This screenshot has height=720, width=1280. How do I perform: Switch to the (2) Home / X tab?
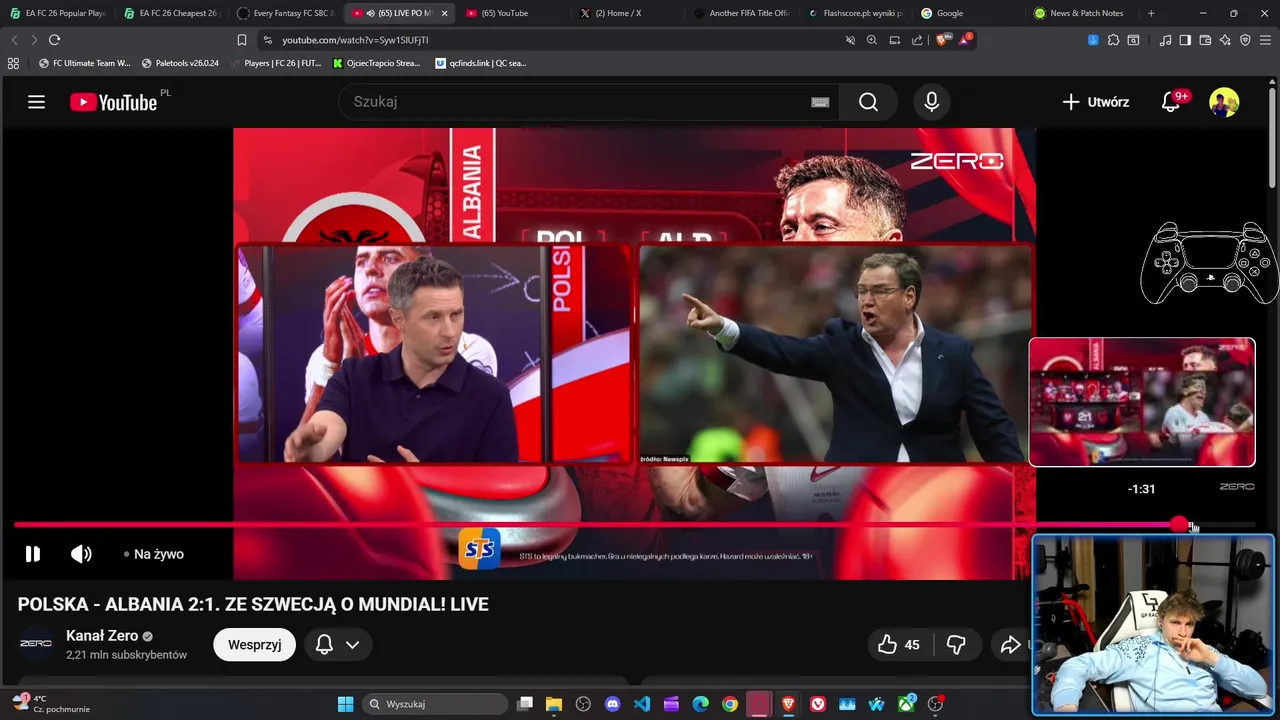(628, 13)
